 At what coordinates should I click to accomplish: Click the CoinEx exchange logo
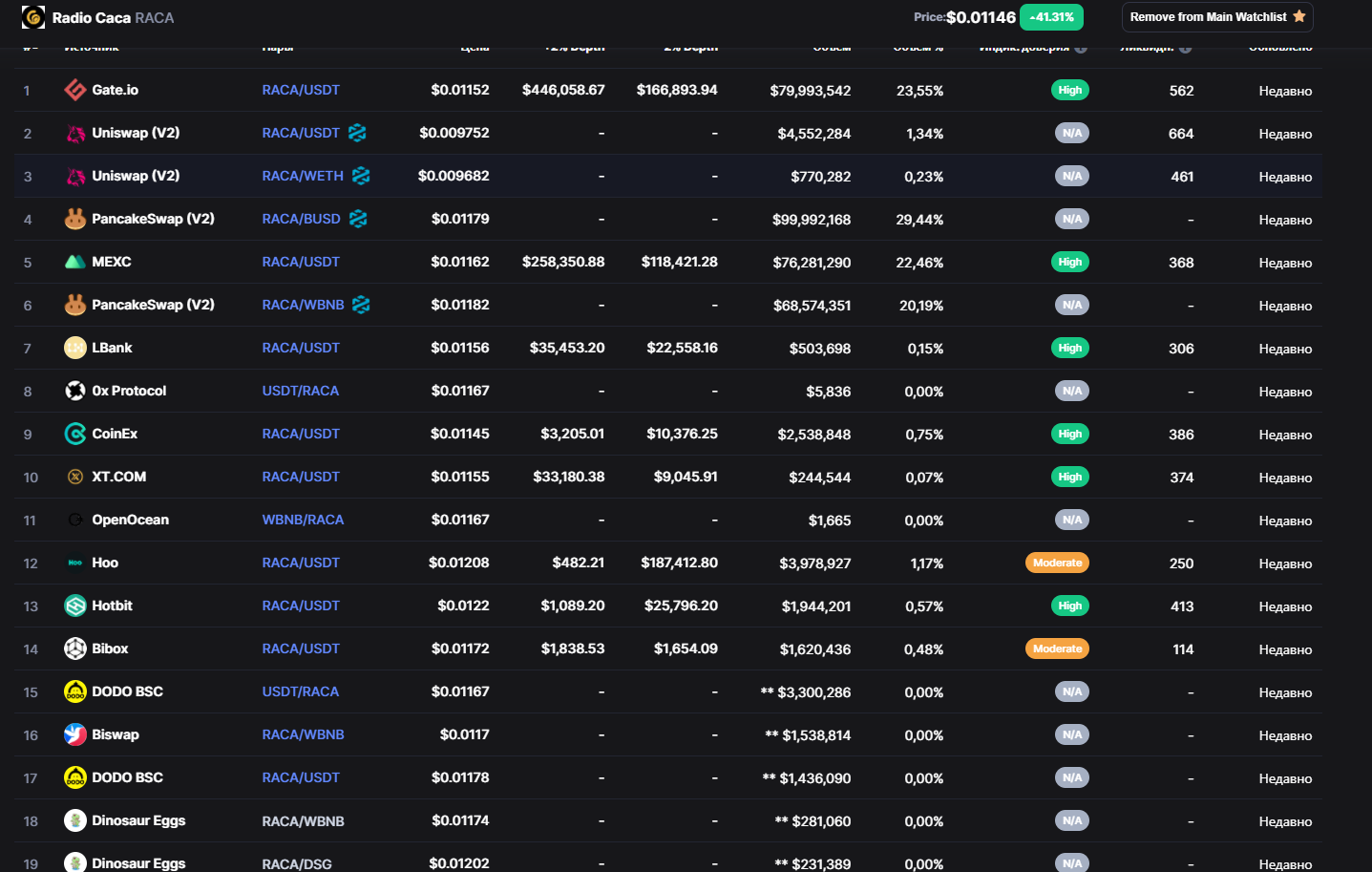(x=75, y=434)
